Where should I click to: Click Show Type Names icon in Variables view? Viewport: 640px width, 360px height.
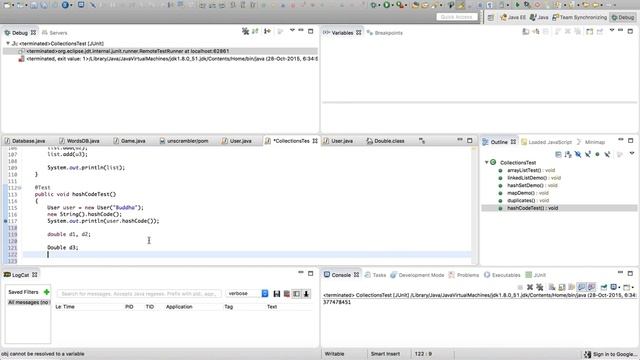[526, 31]
